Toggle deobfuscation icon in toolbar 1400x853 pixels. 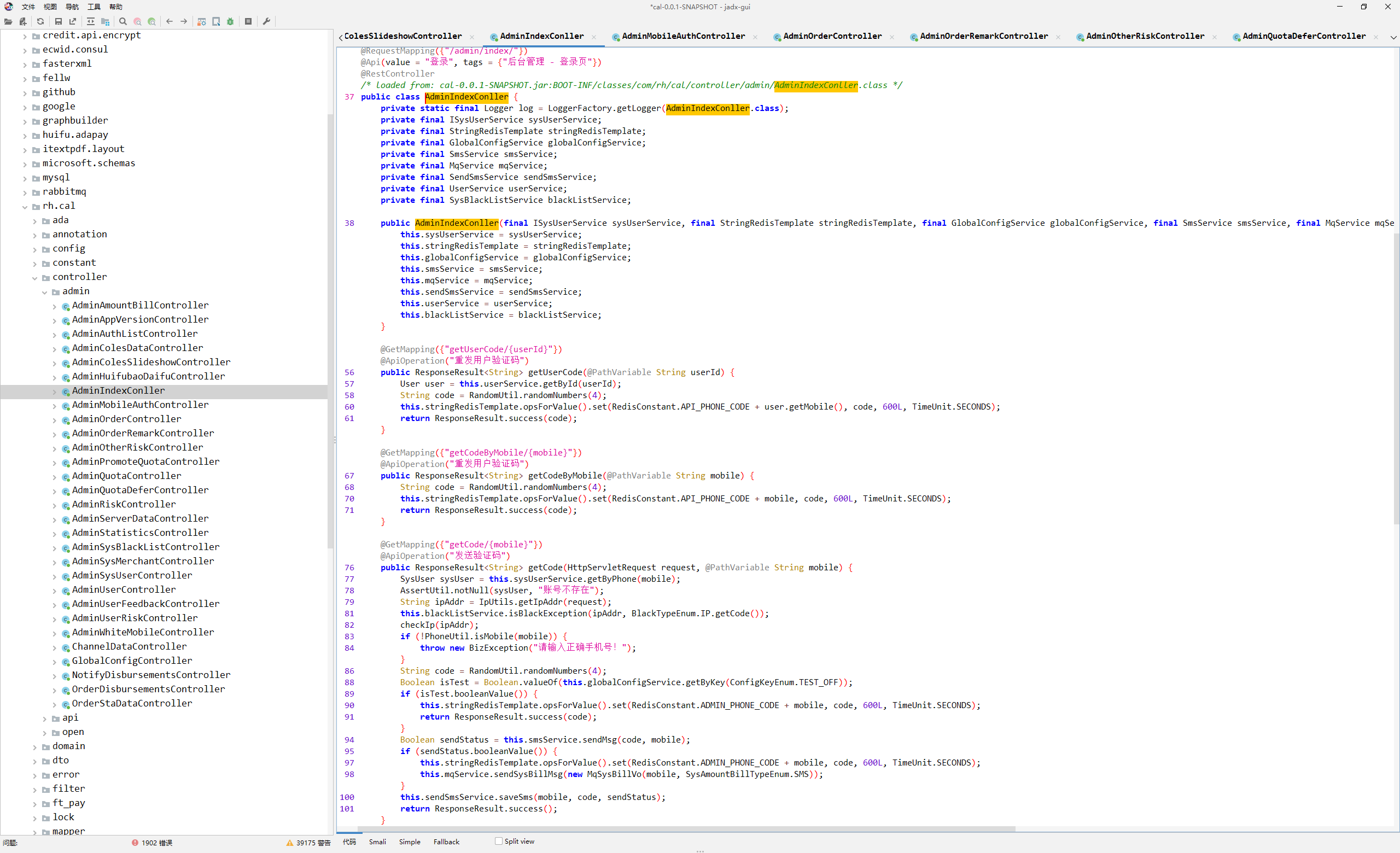tap(201, 21)
